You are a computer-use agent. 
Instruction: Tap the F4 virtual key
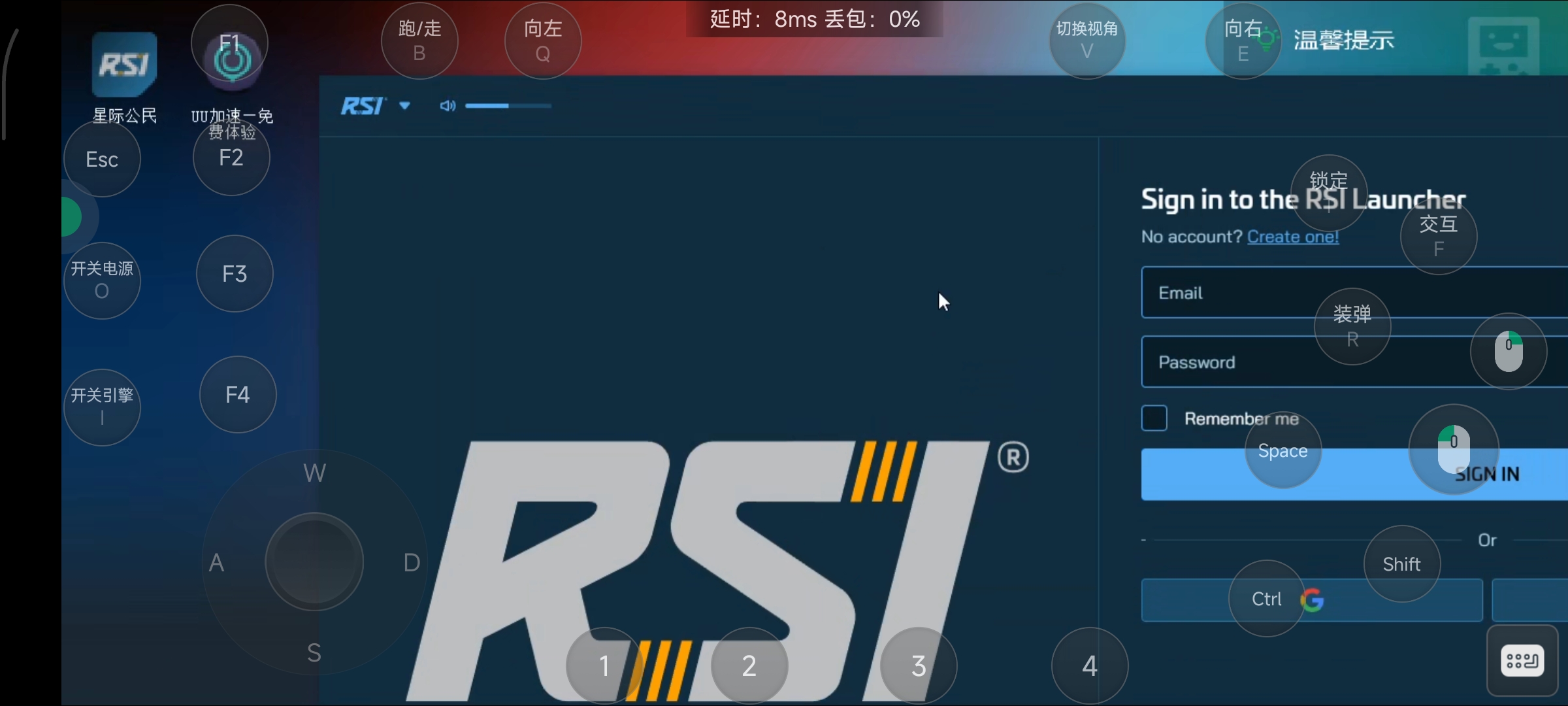pyautogui.click(x=238, y=394)
